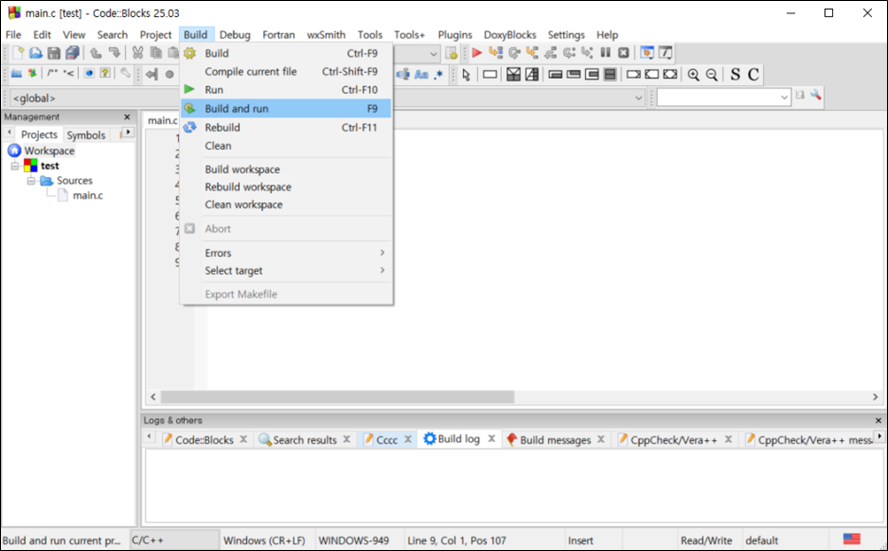The height and width of the screenshot is (551, 888).
Task: Click the Run to cursor debug icon
Action: pyautogui.click(x=496, y=53)
